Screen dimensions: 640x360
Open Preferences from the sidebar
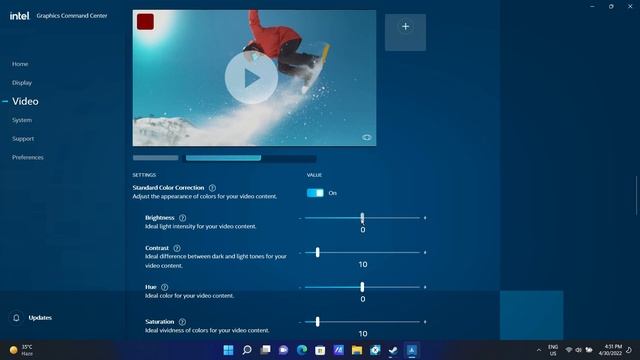click(x=28, y=157)
